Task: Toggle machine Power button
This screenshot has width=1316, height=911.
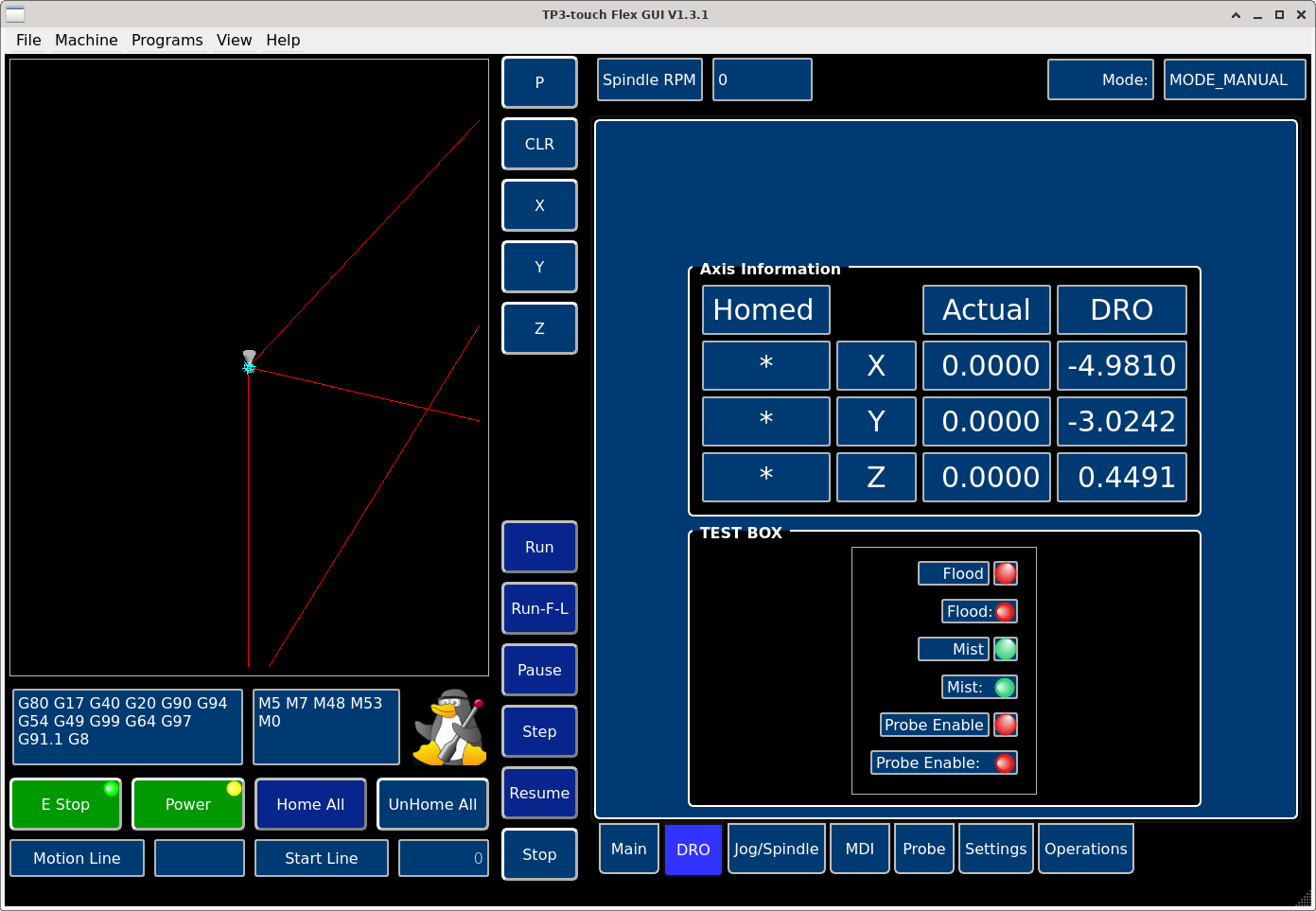Action: 187,804
